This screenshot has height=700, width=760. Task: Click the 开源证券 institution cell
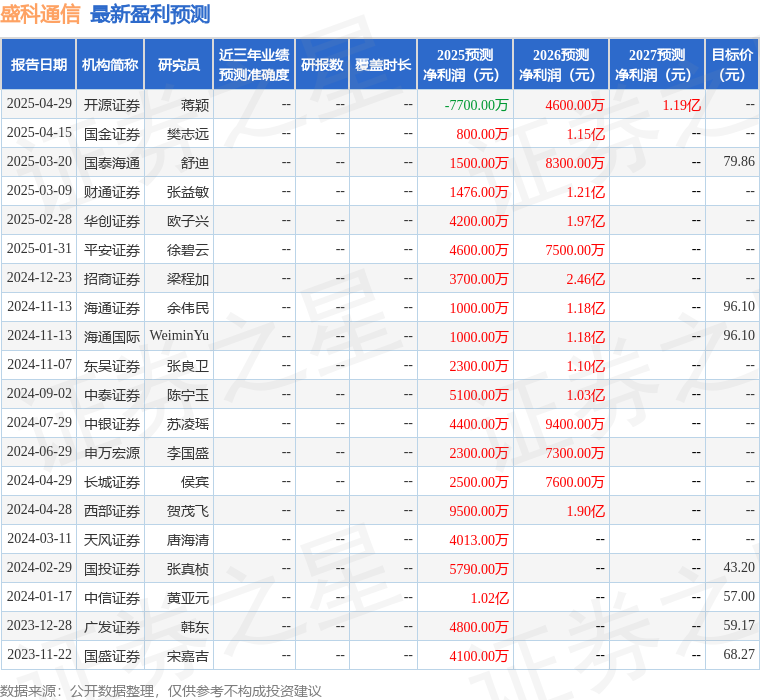click(x=112, y=105)
